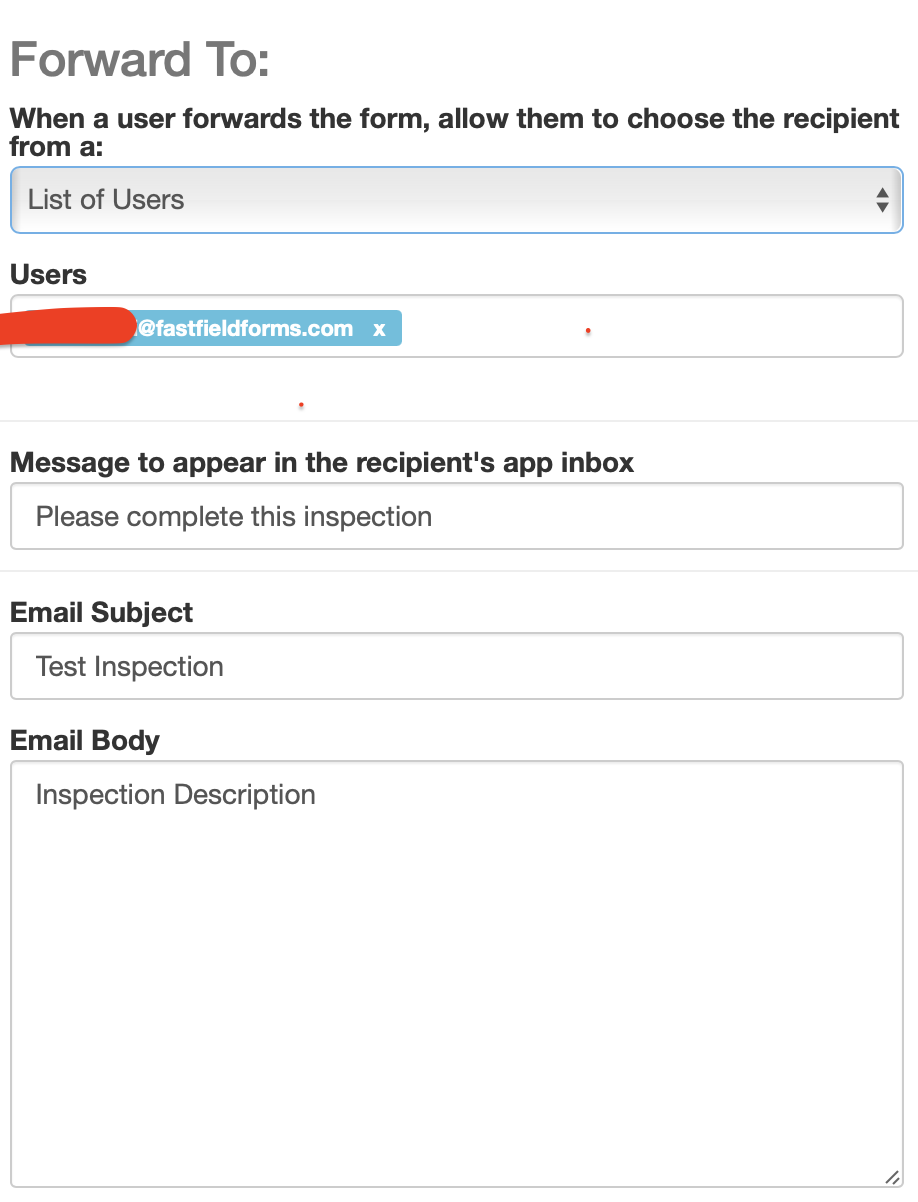Place cursor in 'Inspection Description' text
This screenshot has height=1202, width=918.
176,795
